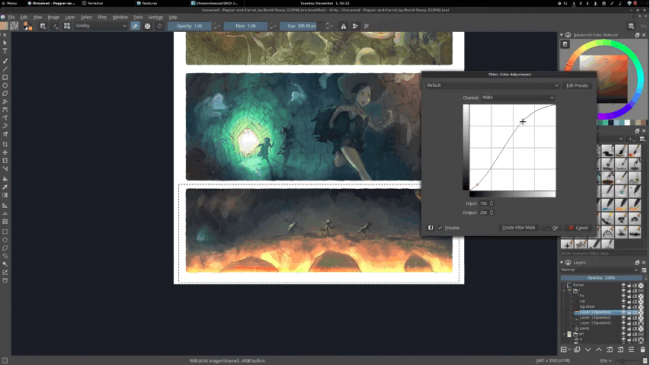650x365 pixels.
Task: Click the horizontal mirror tool icon
Action: point(343,26)
